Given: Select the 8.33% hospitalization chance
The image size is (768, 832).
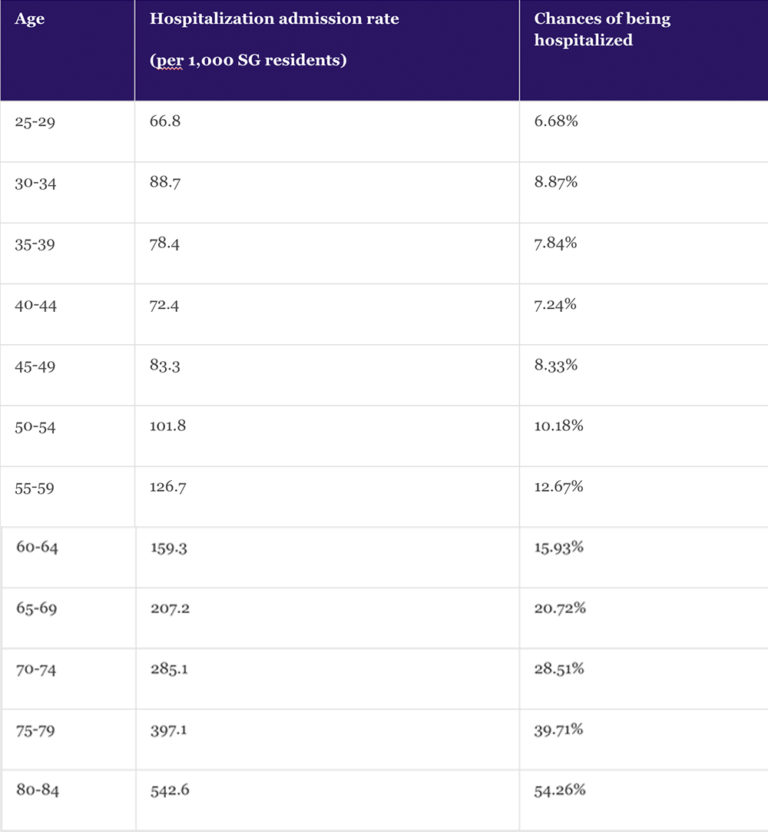Looking at the screenshot, I should tap(556, 366).
